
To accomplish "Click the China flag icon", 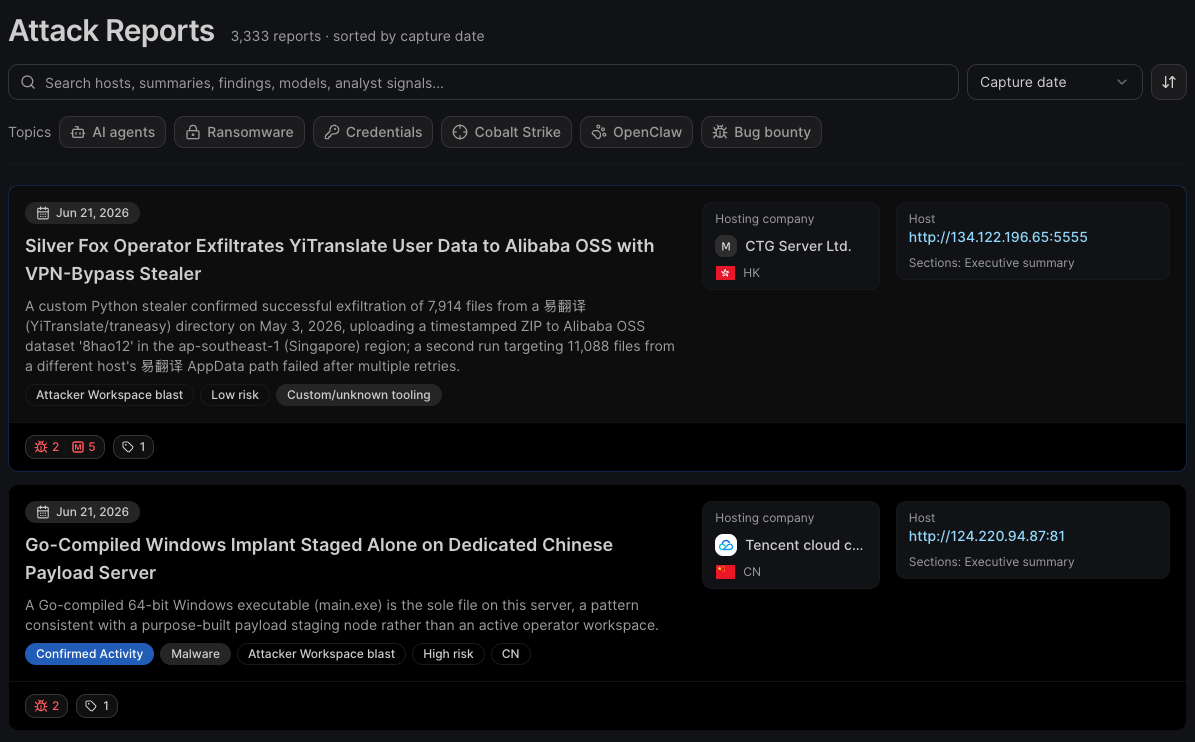I will (x=725, y=571).
